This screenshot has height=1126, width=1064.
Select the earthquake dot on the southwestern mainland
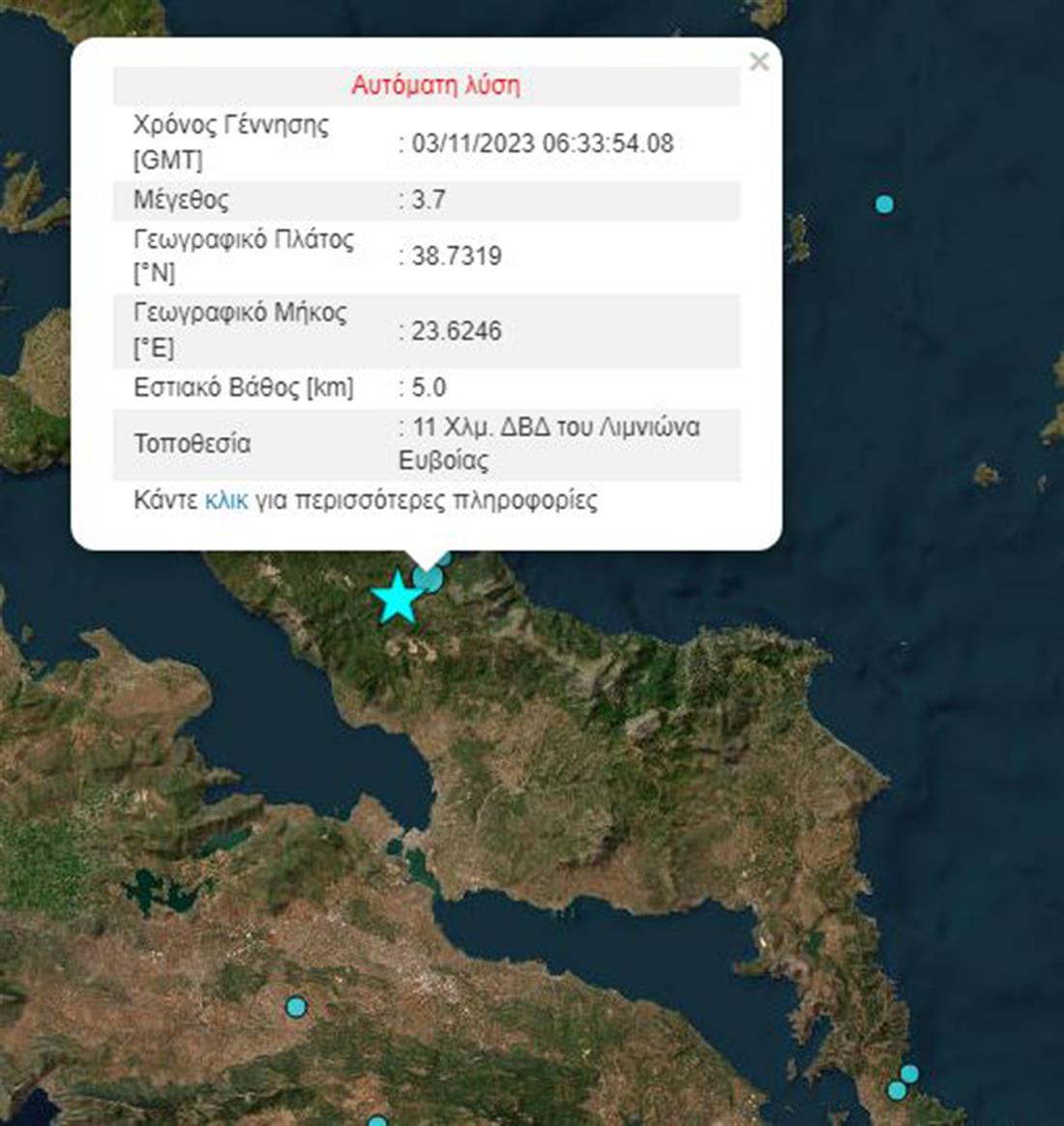[x=296, y=1007]
